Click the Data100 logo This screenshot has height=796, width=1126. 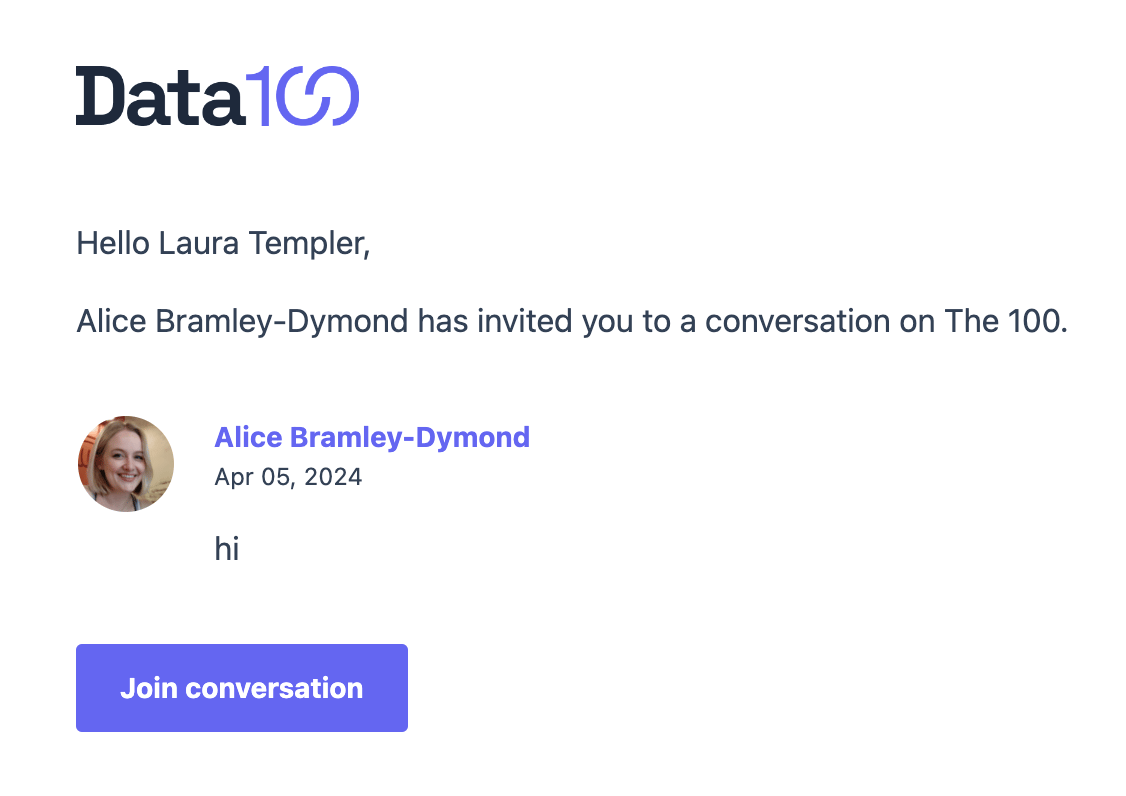217,96
